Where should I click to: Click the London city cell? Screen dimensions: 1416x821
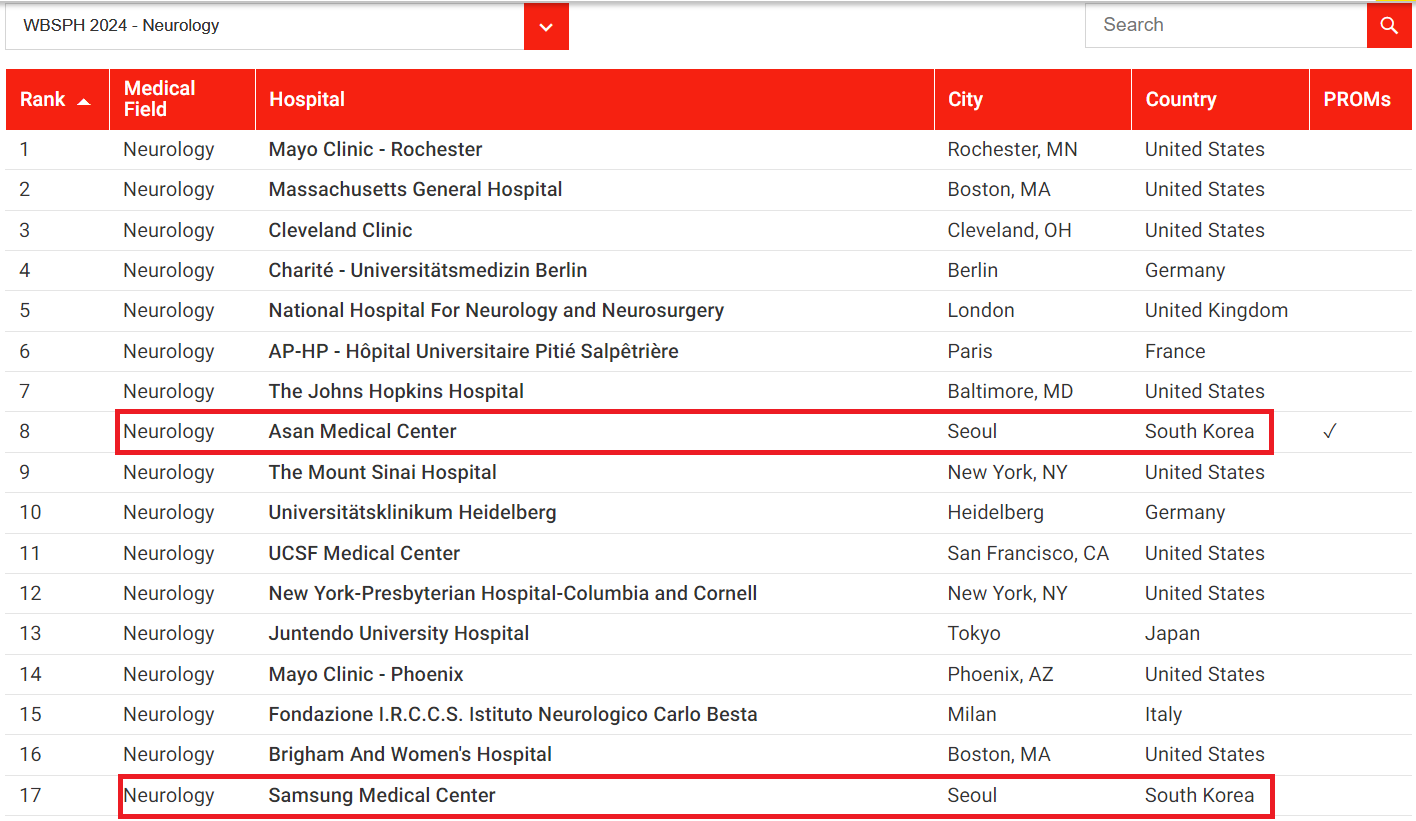[x=980, y=310]
